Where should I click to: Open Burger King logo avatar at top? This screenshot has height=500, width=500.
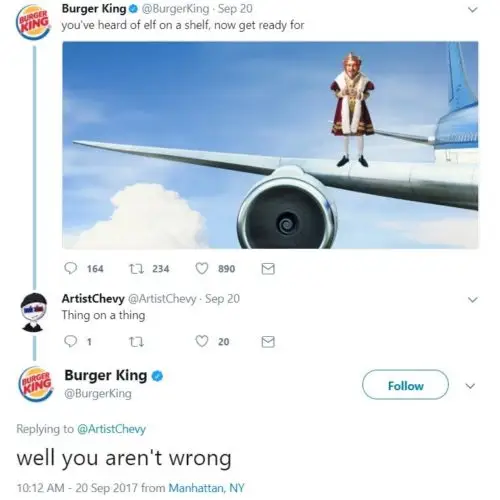[x=33, y=22]
